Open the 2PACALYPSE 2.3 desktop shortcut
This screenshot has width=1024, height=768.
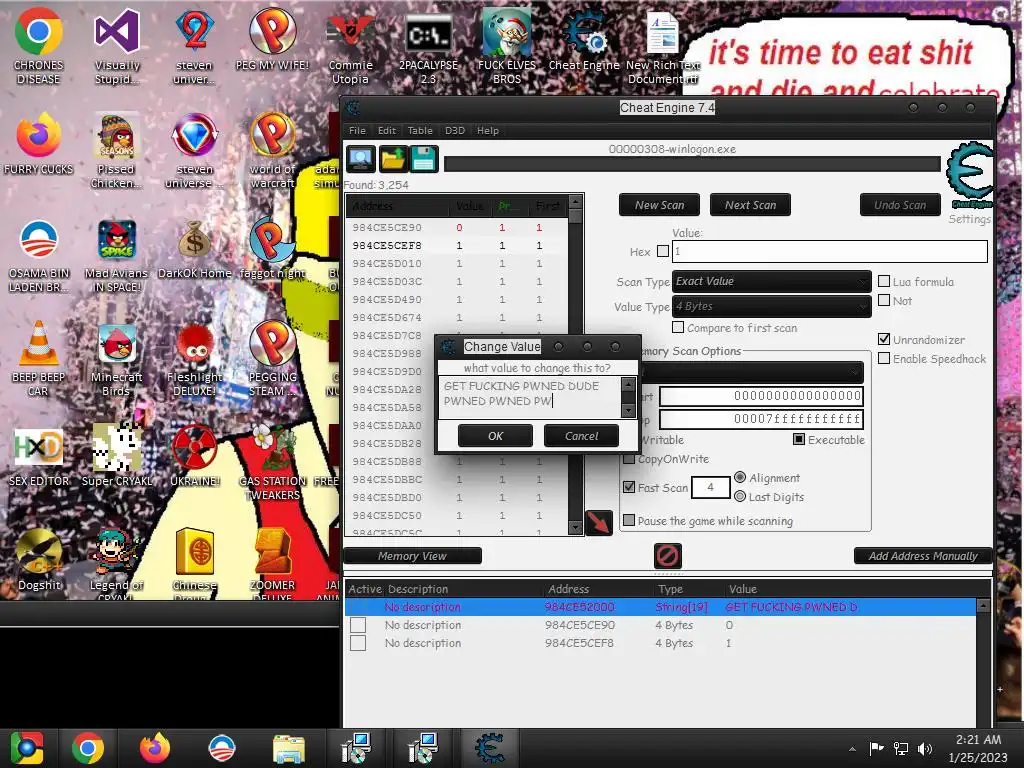[x=428, y=46]
